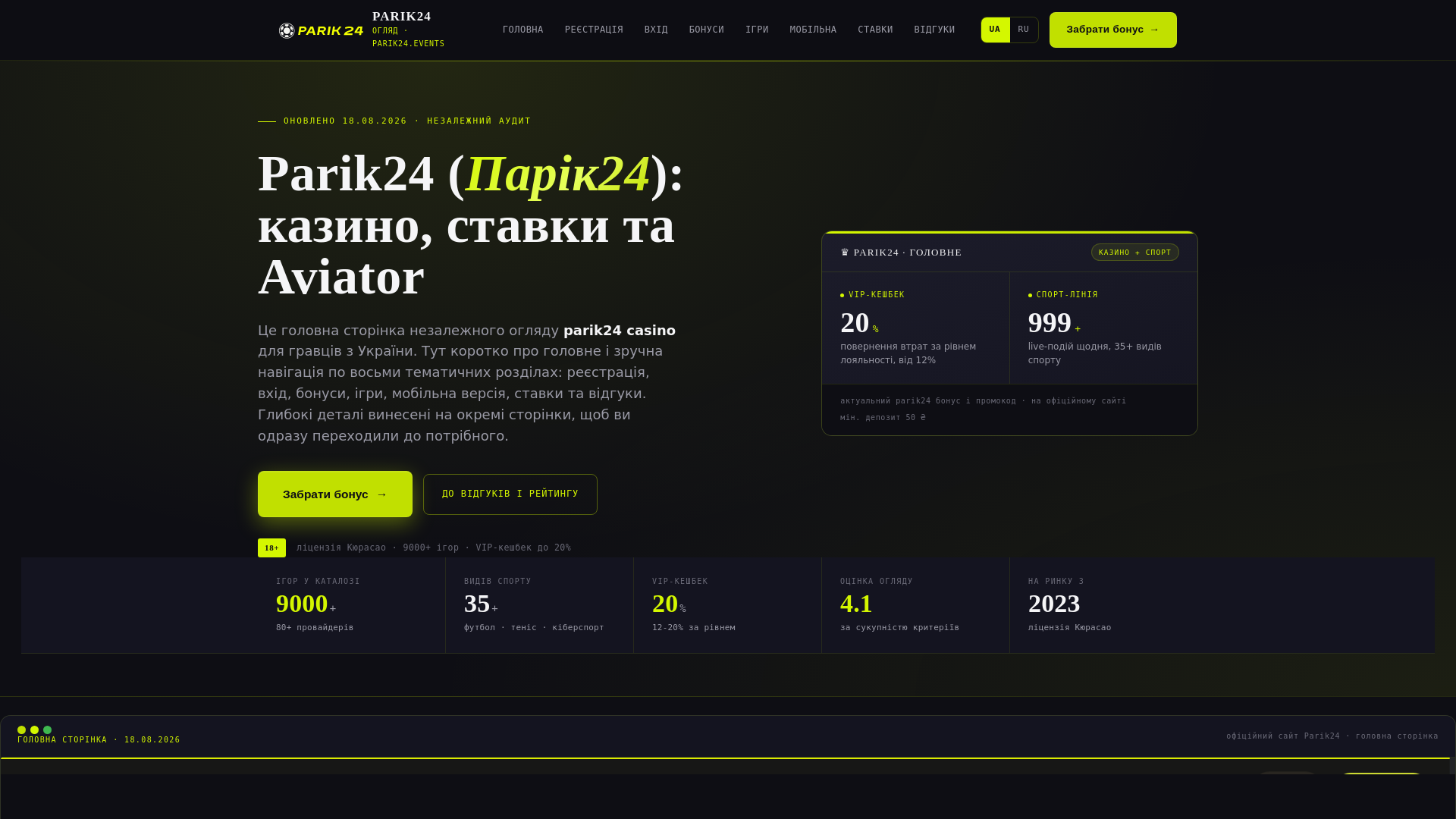
Task: Select the VIP-КЕШБЕК label in card
Action: click(876, 294)
